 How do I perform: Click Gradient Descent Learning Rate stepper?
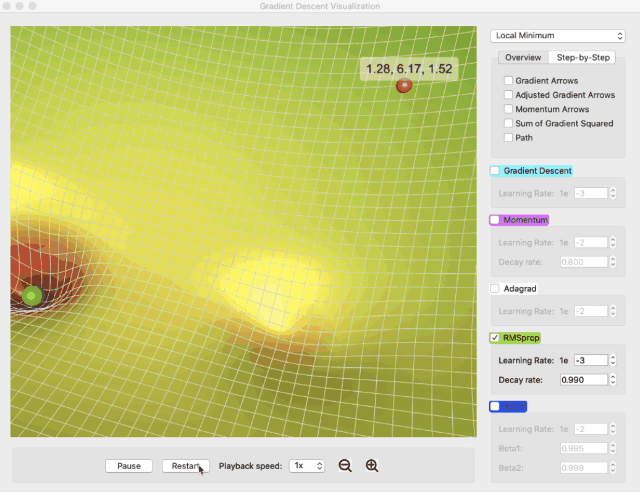coord(613,193)
